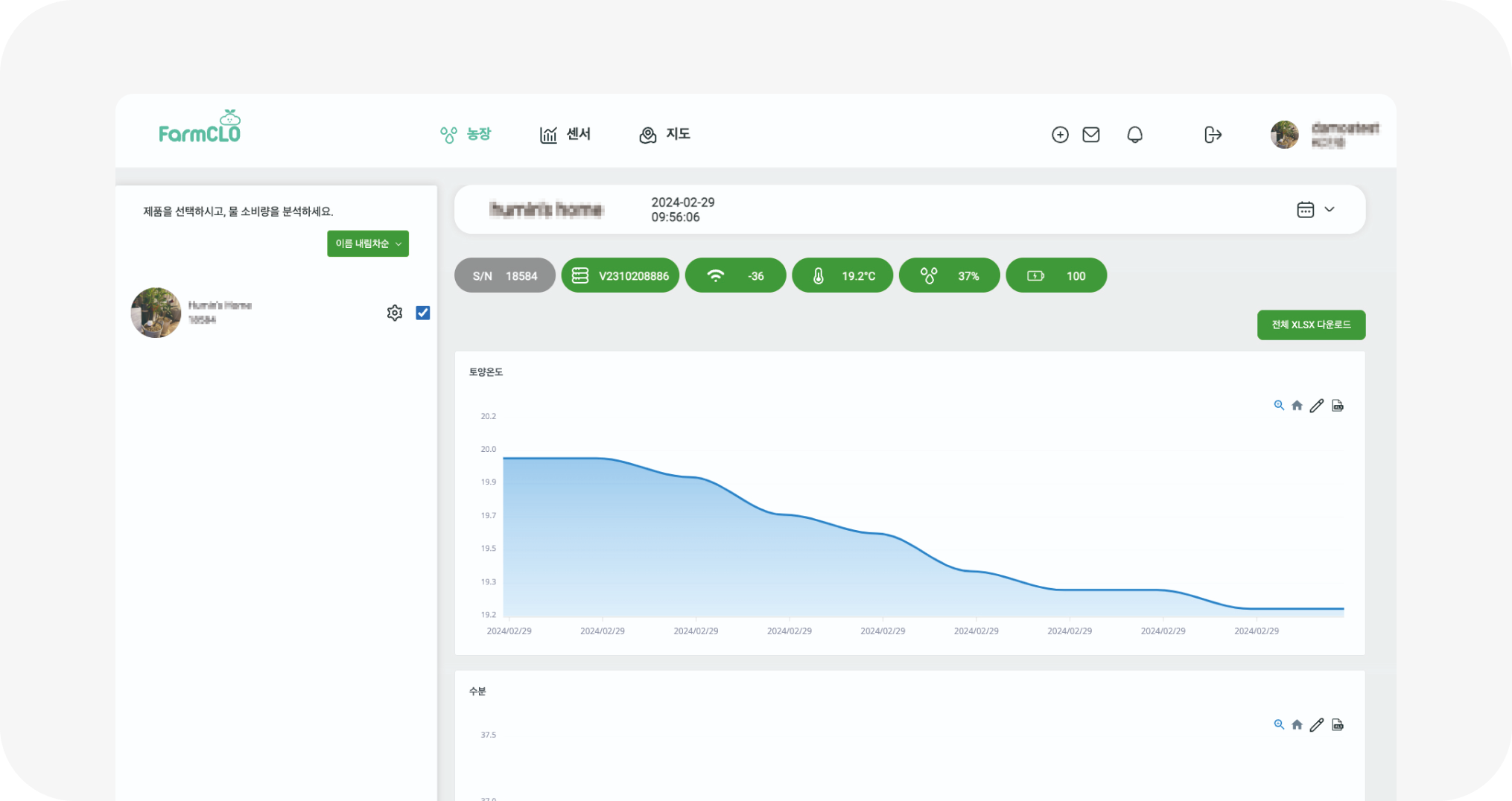Export 수분 chart with file icon
This screenshot has height=801, width=1512.
(x=1338, y=724)
